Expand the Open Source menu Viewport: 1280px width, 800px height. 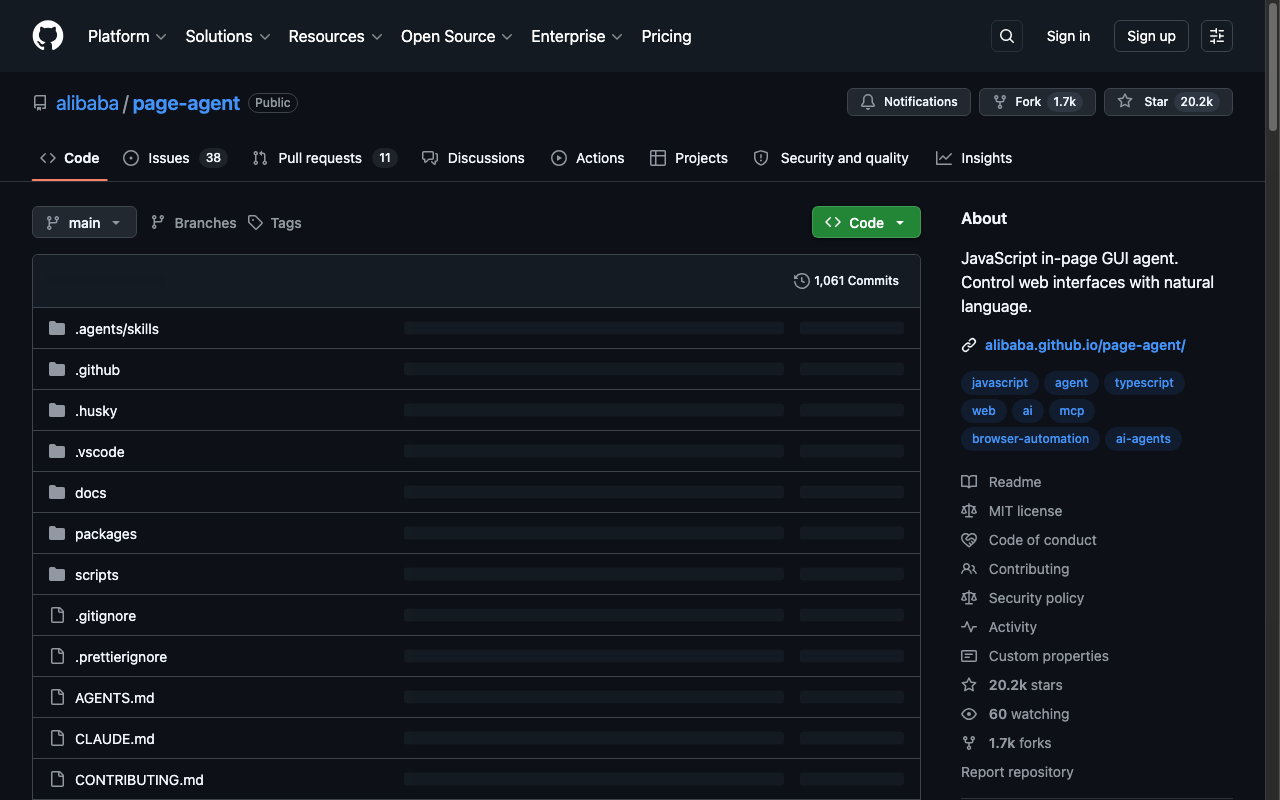tap(456, 36)
